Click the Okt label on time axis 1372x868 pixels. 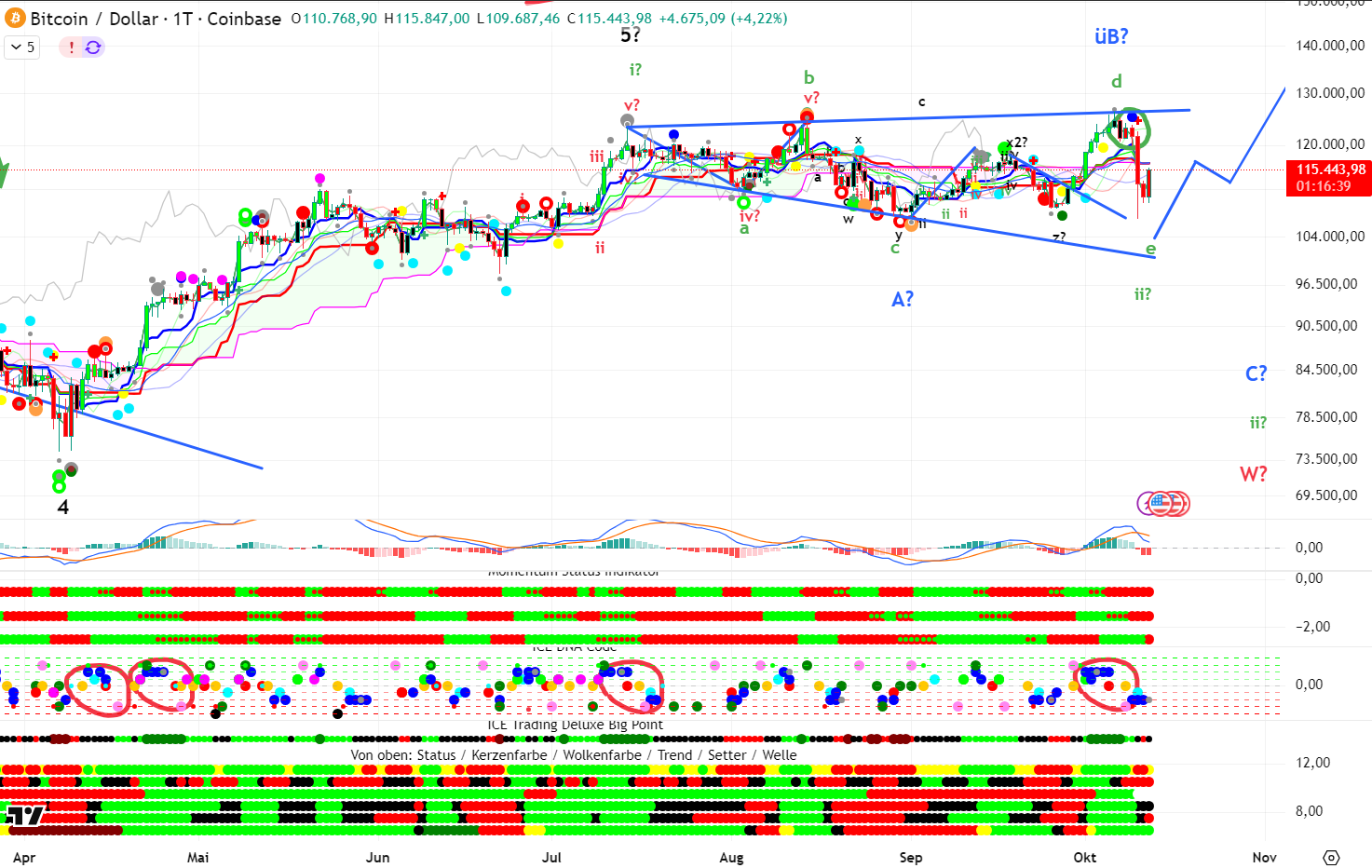coord(1084,857)
